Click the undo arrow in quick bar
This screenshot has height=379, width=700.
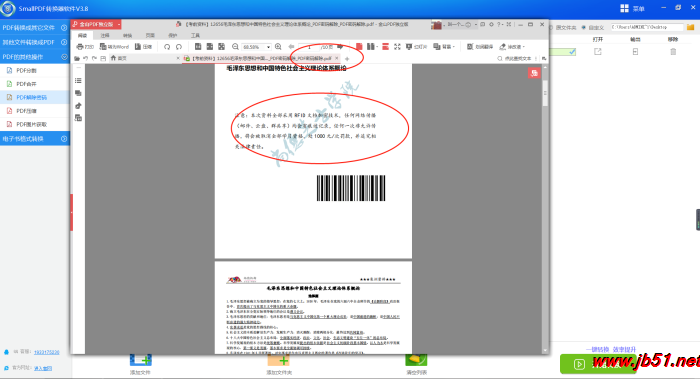pos(85,58)
